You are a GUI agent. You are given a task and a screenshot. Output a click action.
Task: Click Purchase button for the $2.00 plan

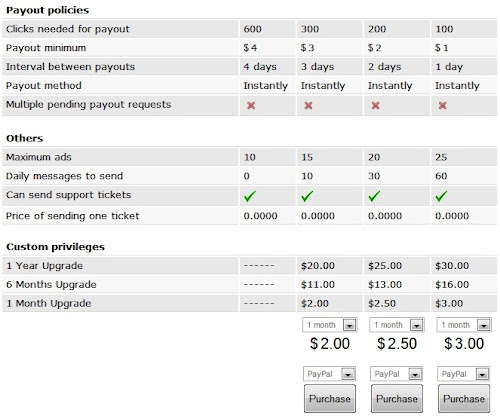(330, 399)
